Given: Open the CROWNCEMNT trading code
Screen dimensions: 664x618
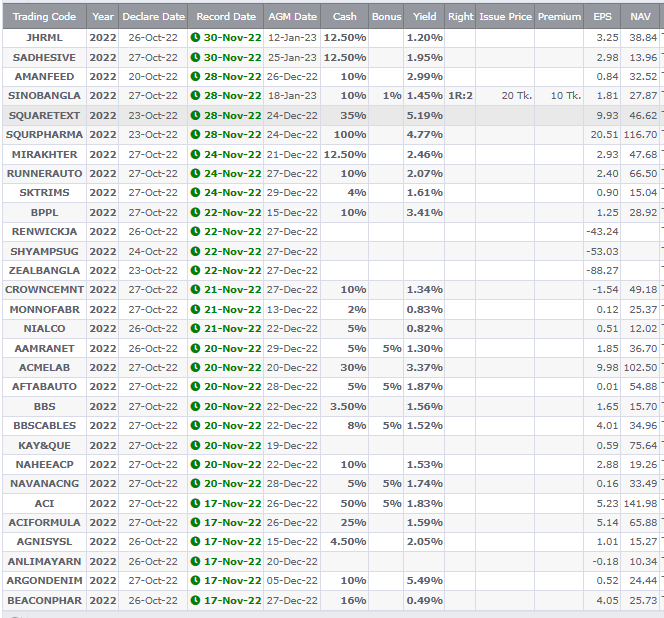Looking at the screenshot, I should tap(44, 290).
